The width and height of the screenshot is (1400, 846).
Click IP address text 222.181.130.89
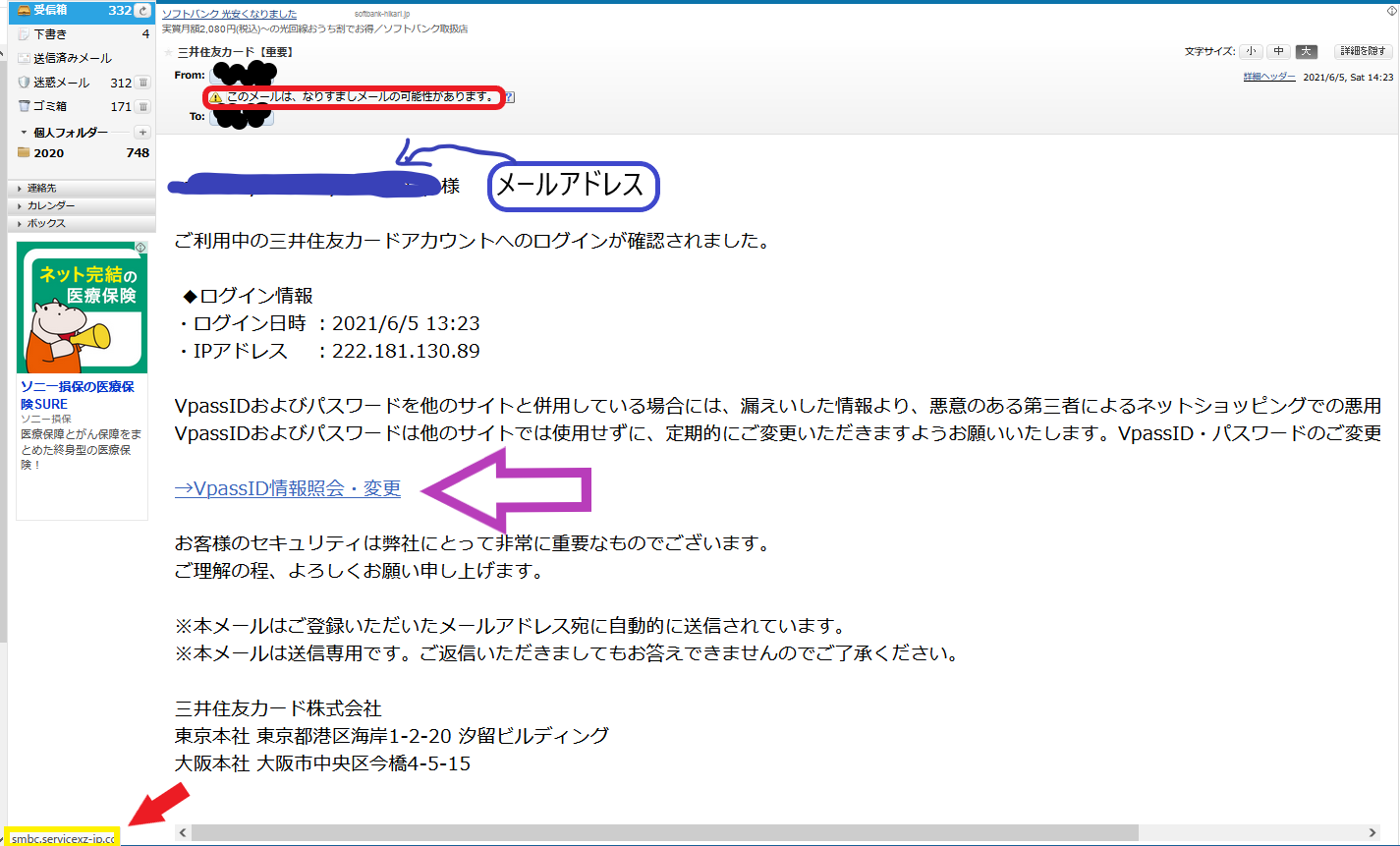(406, 351)
